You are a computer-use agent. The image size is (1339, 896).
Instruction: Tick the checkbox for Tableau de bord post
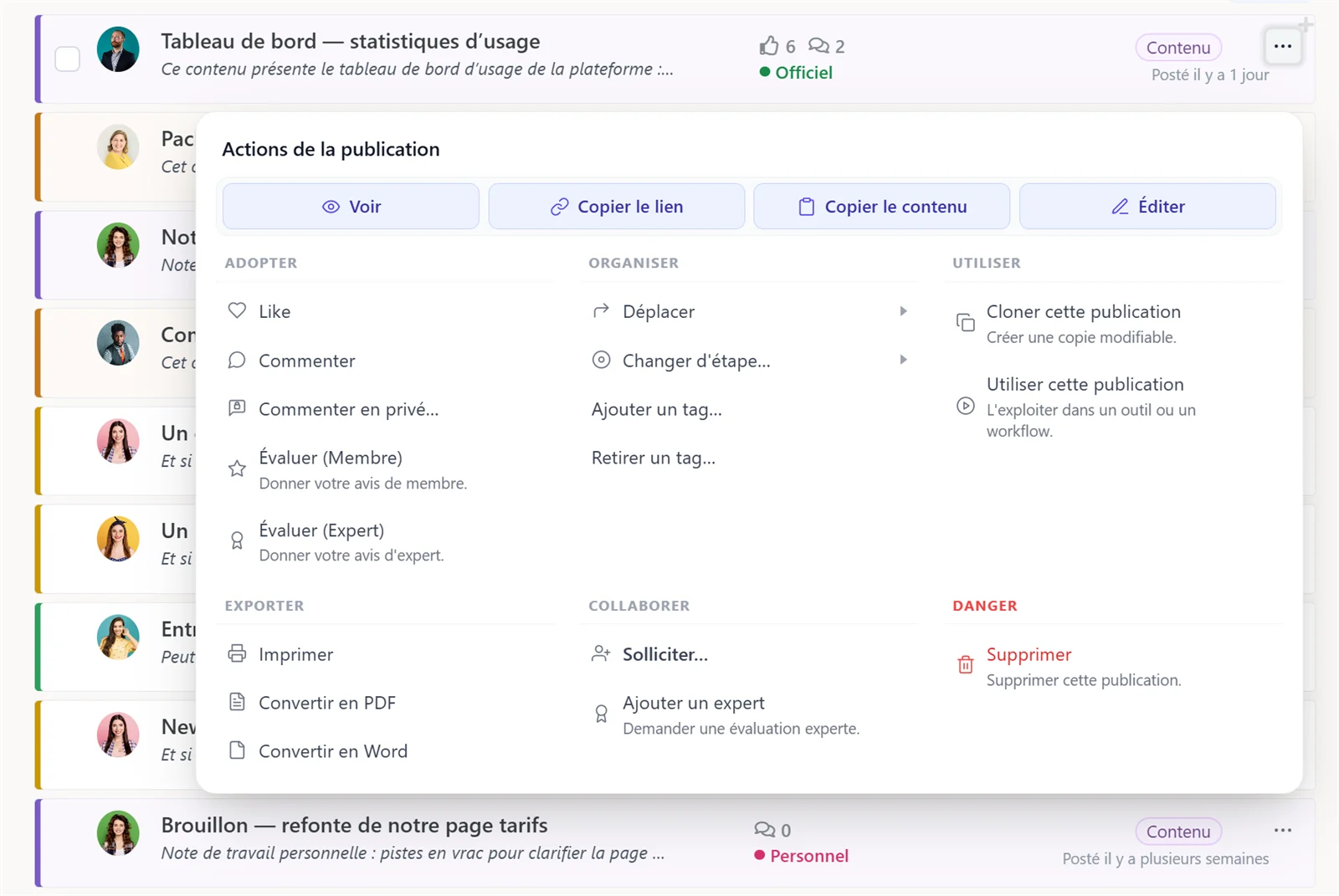tap(67, 59)
